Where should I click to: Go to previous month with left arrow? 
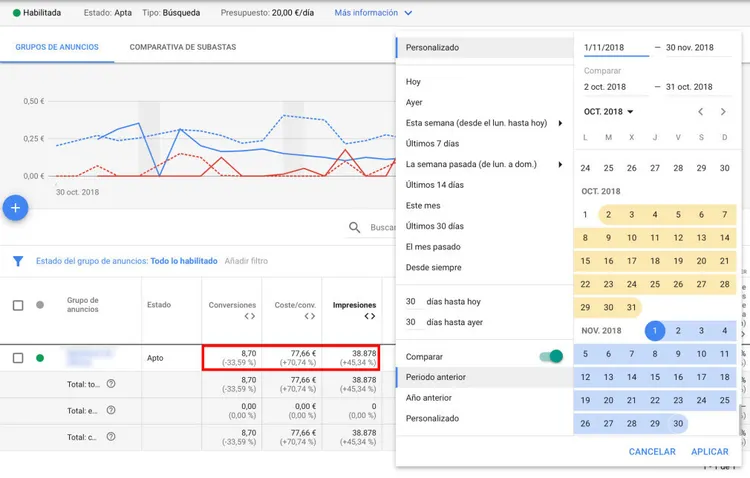coord(700,111)
